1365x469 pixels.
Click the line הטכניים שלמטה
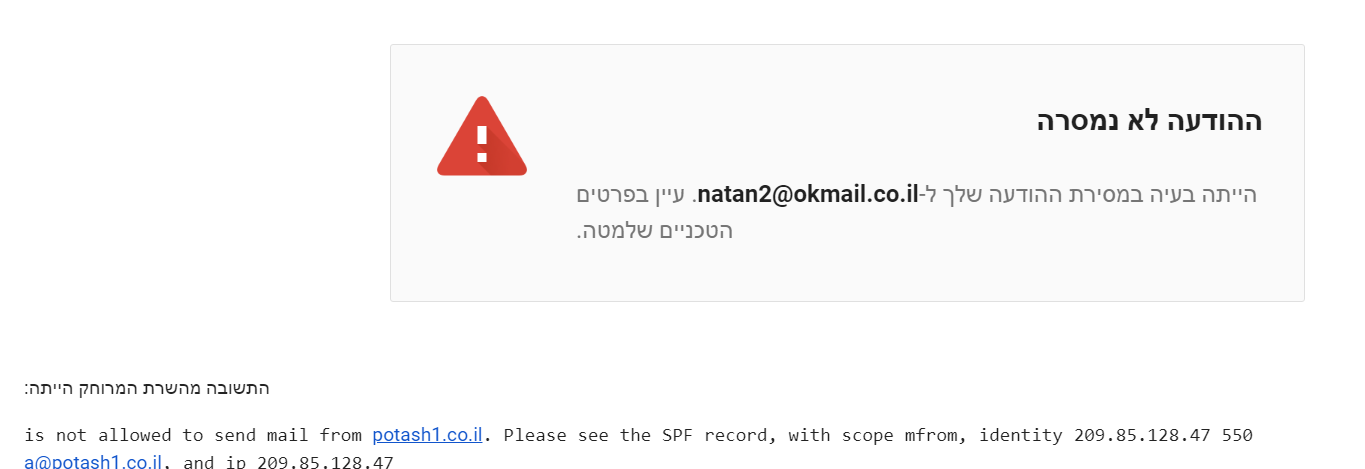[x=657, y=231]
